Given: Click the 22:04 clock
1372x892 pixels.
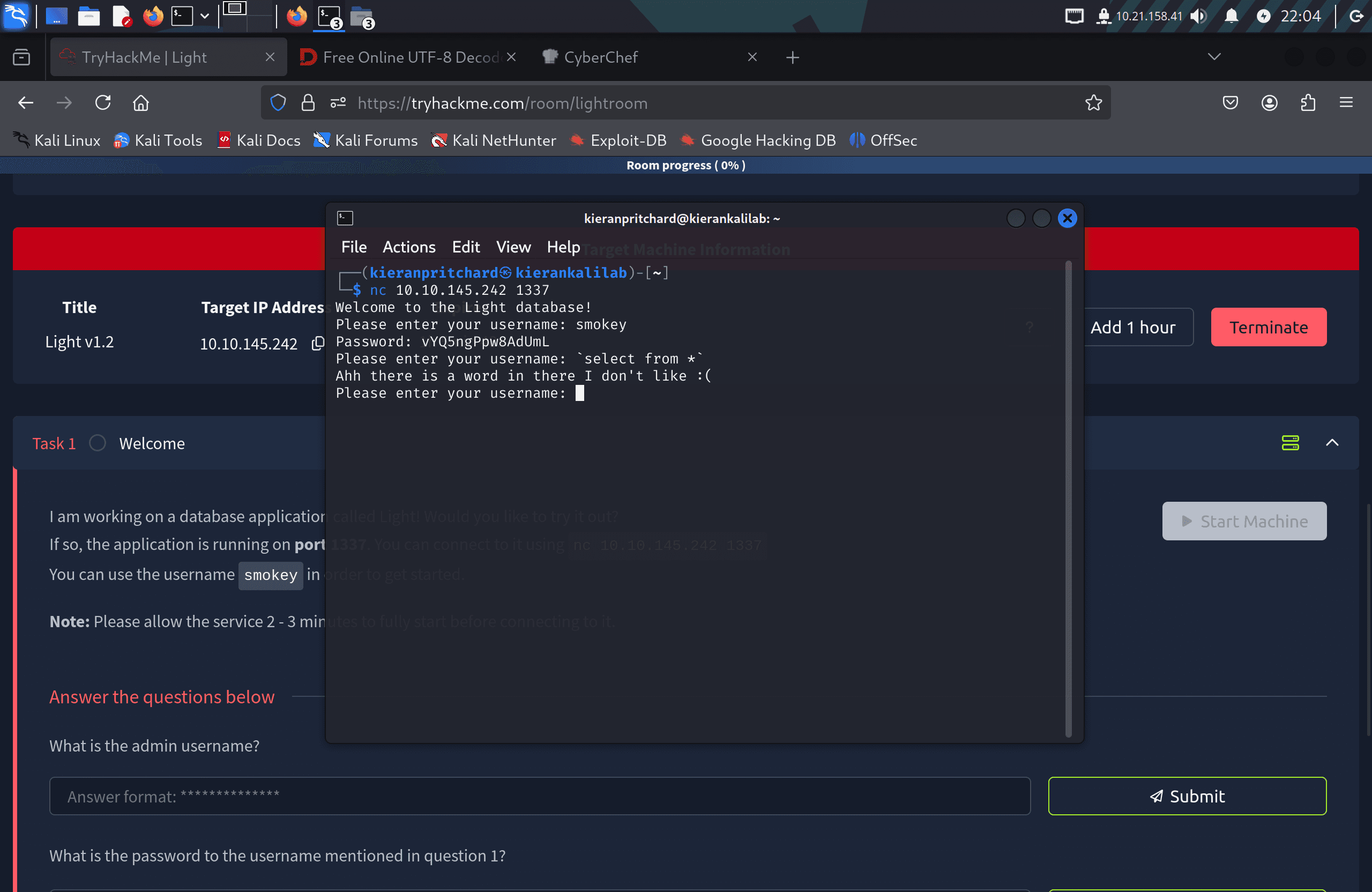Looking at the screenshot, I should point(1301,16).
